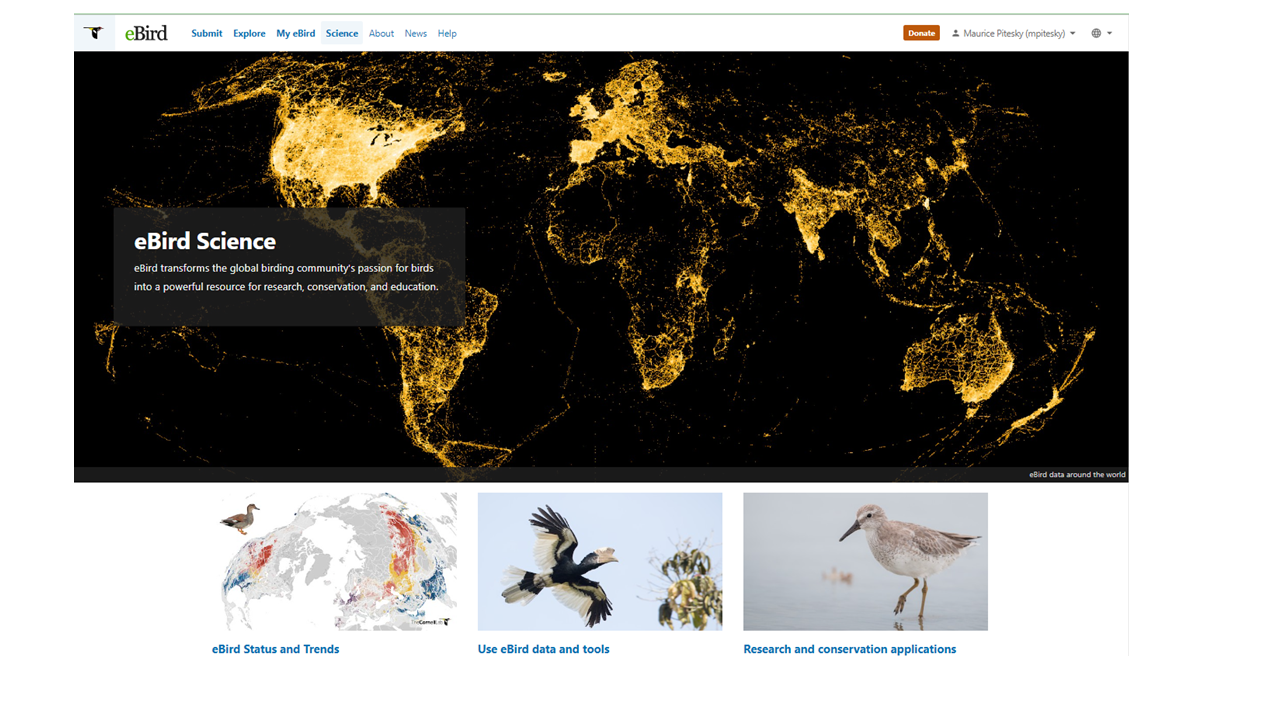Click the hummingbird logo icon
The height and width of the screenshot is (720, 1280).
(x=94, y=32)
